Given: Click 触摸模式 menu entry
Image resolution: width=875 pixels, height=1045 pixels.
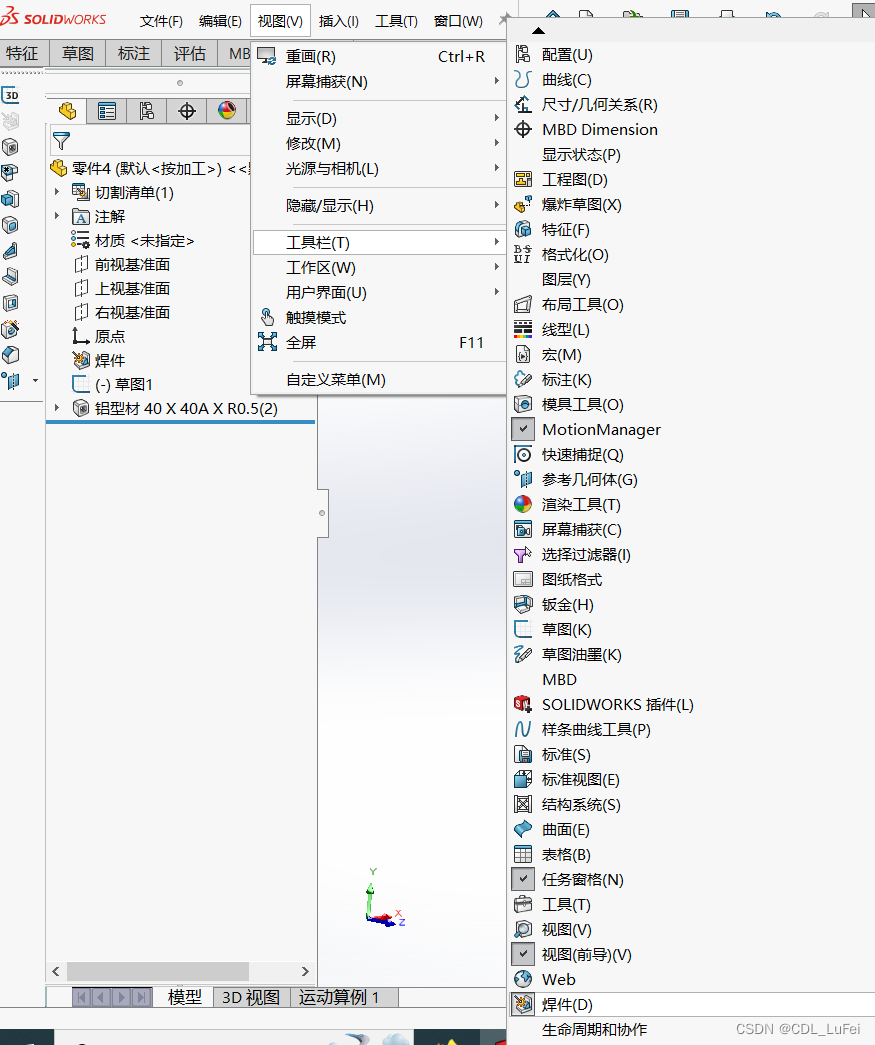Looking at the screenshot, I should 379,318.
